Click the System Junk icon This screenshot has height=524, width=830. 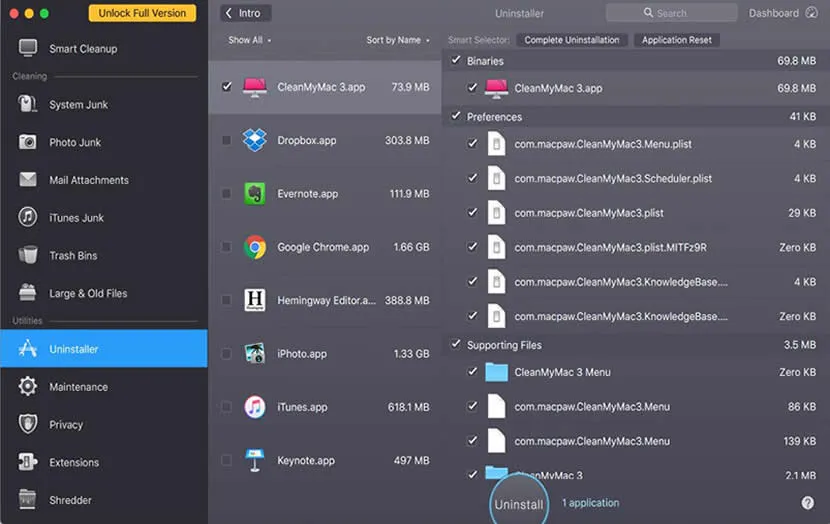pos(28,104)
